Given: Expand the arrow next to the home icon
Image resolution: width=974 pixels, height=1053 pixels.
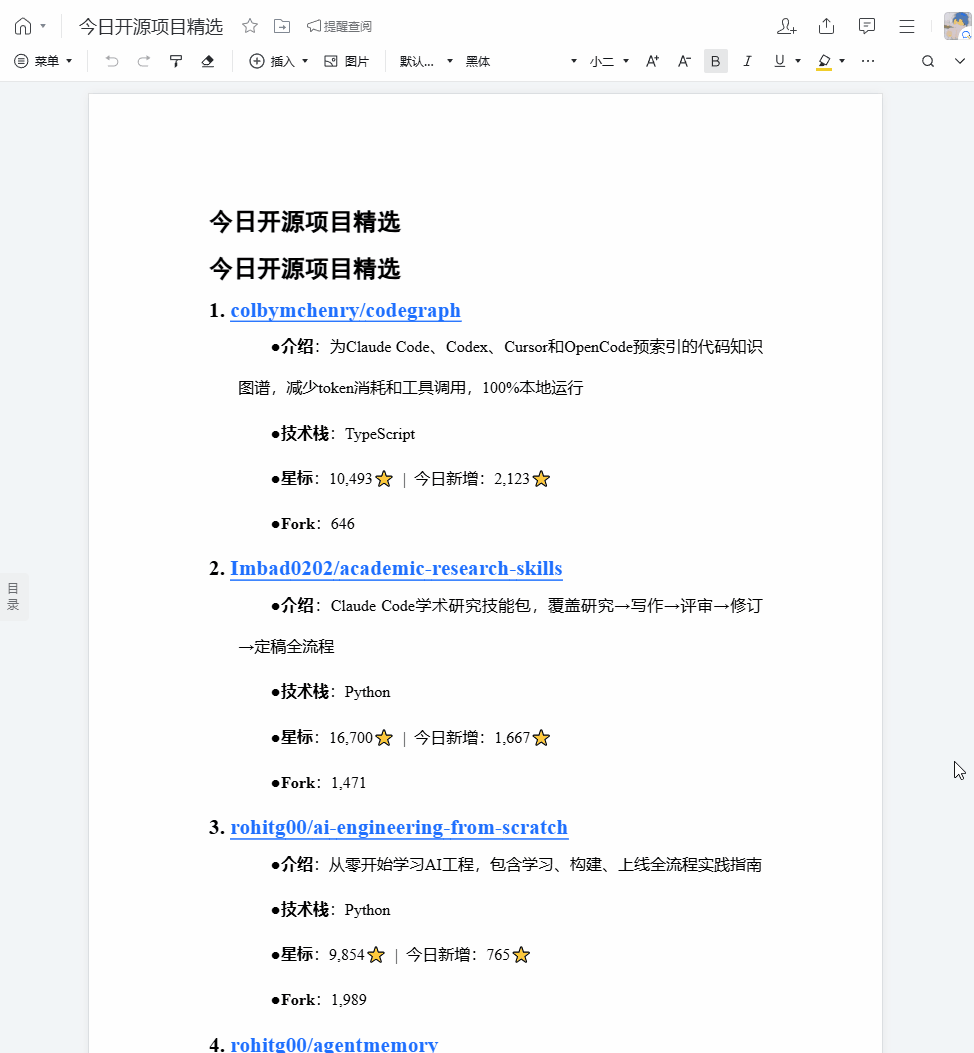Looking at the screenshot, I should (x=43, y=26).
